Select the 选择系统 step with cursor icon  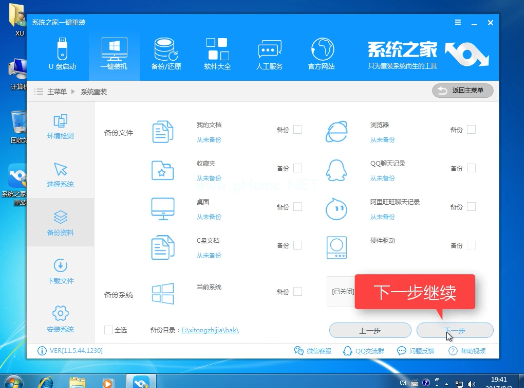click(x=60, y=175)
